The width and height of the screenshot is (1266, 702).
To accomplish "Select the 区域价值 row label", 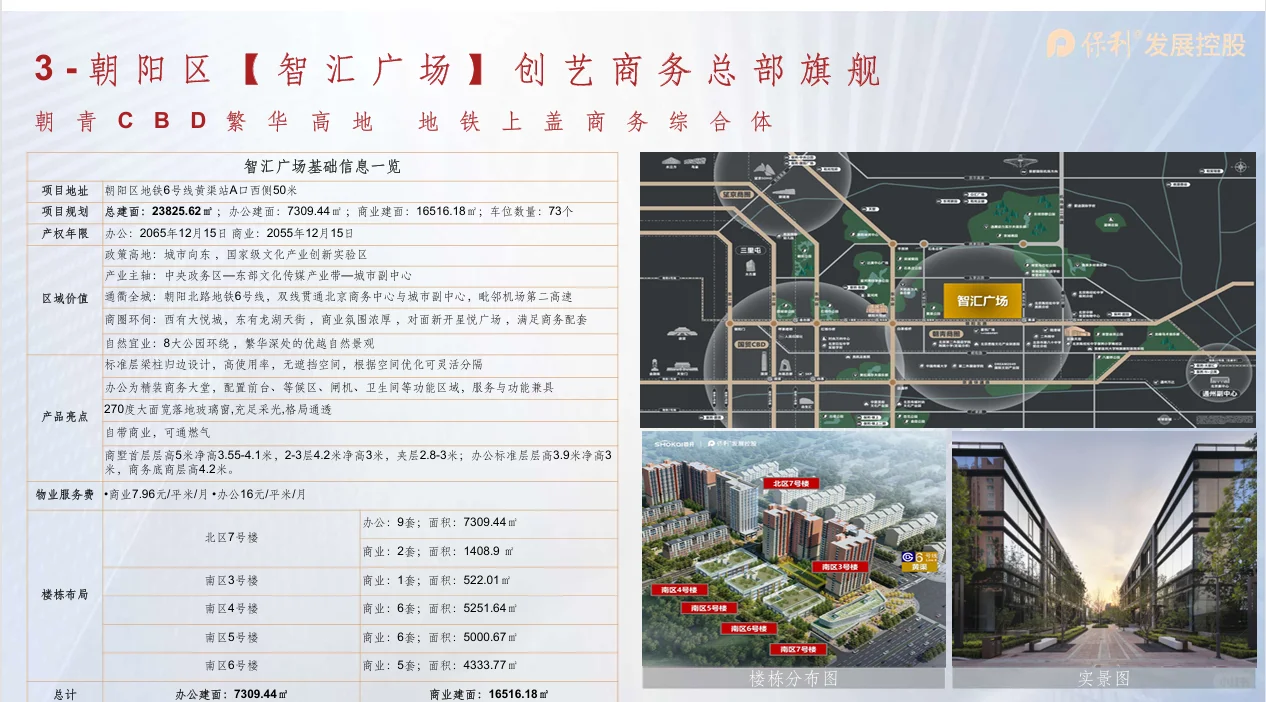I will click(x=65, y=299).
